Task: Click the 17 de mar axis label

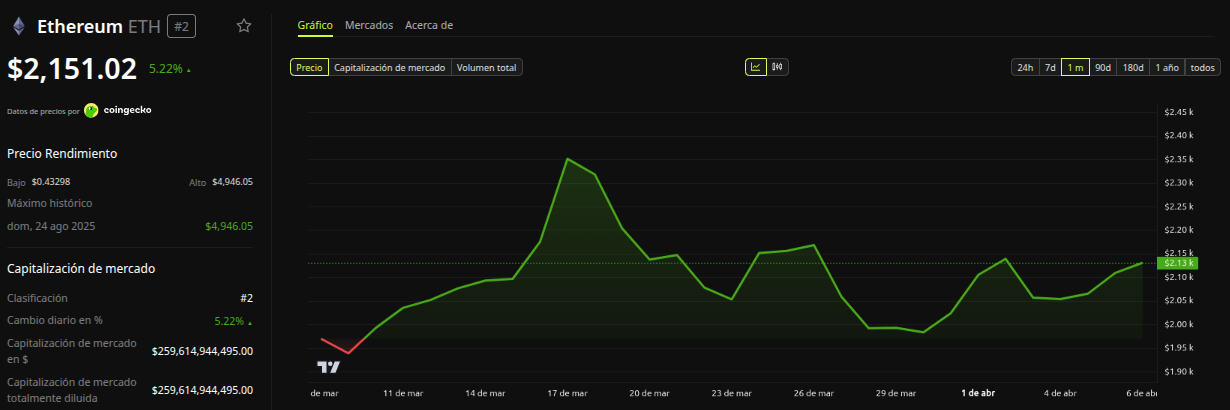Action: (567, 393)
